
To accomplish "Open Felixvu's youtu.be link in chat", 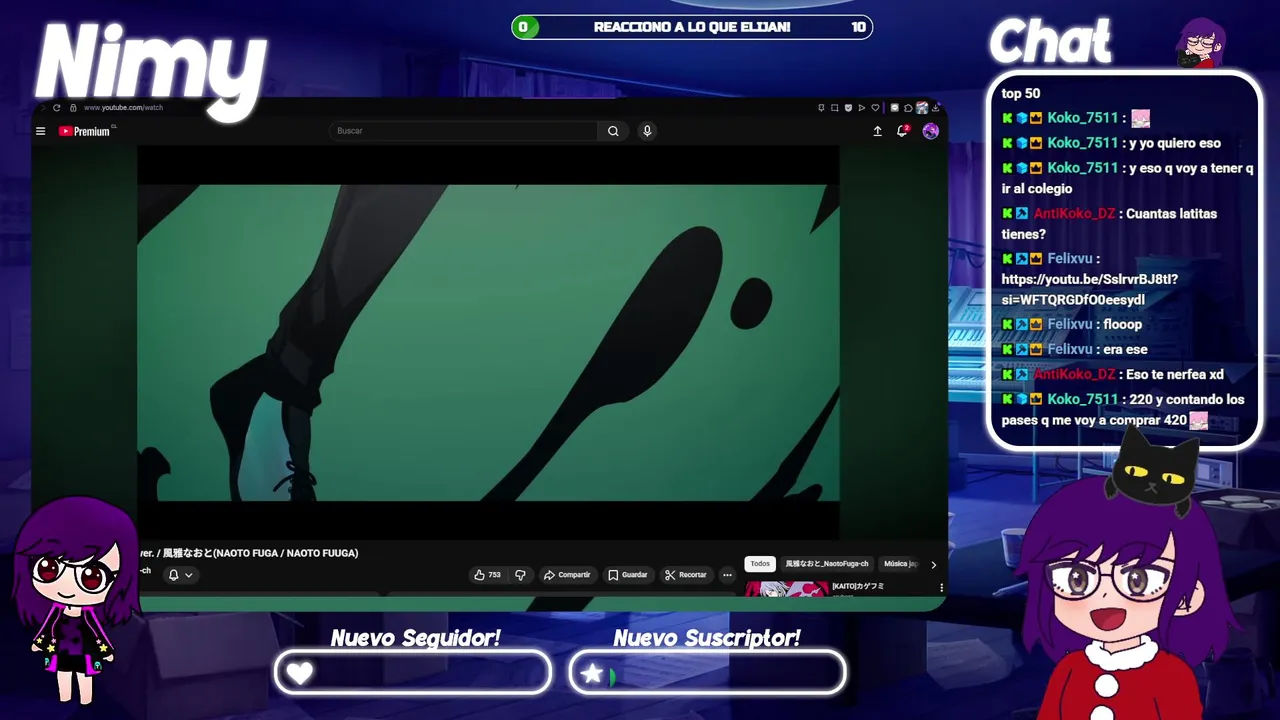I will click(x=1090, y=289).
